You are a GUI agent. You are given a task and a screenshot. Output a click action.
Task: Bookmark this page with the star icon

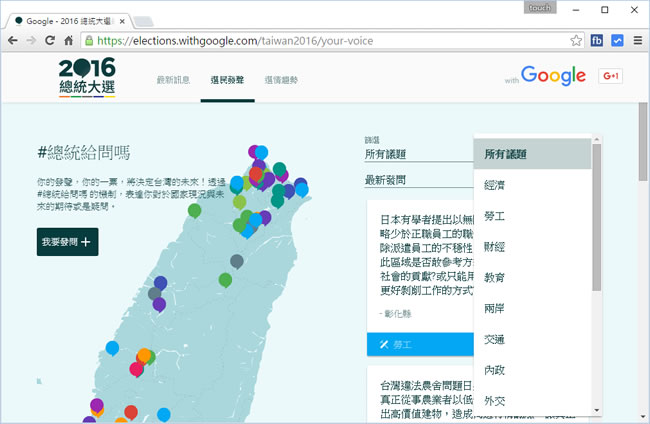point(576,41)
